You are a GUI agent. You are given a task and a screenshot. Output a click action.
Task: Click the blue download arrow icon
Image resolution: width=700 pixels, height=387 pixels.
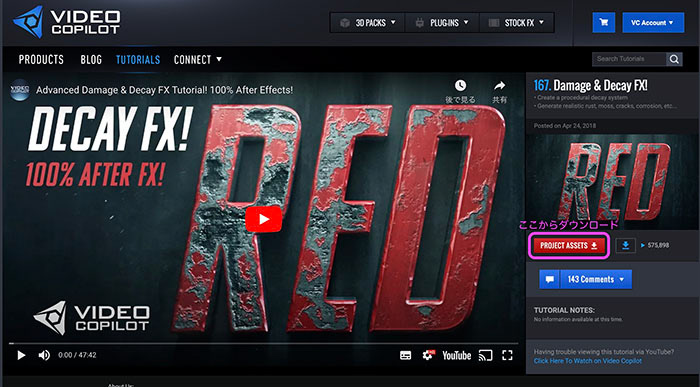point(625,245)
